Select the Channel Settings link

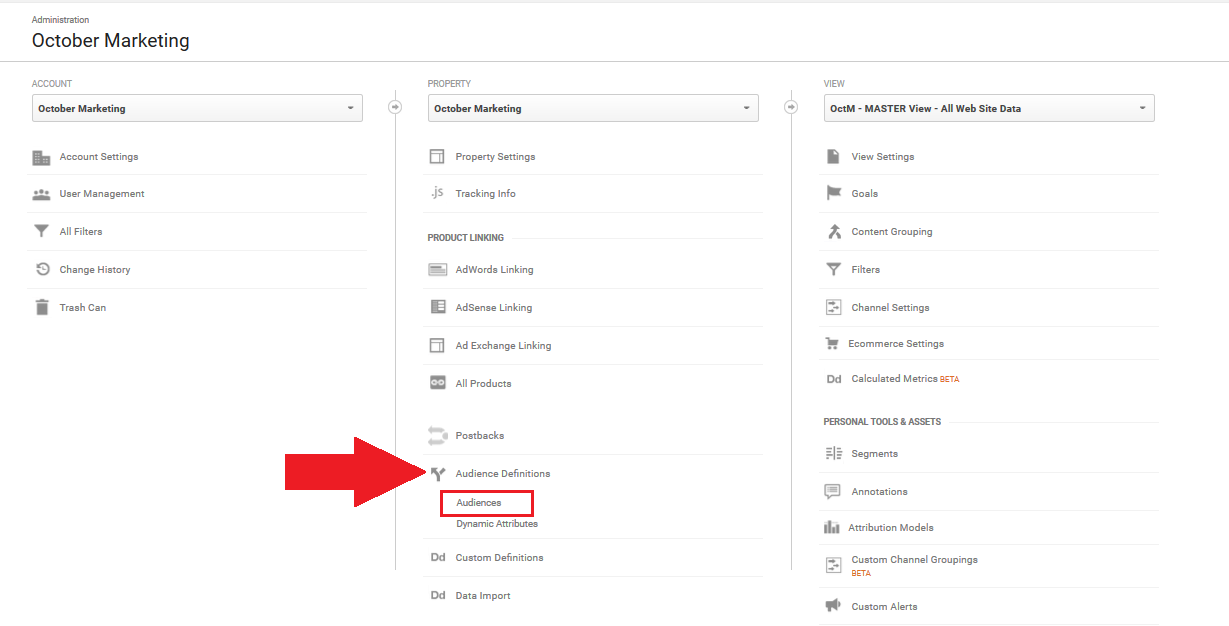[x=890, y=308]
